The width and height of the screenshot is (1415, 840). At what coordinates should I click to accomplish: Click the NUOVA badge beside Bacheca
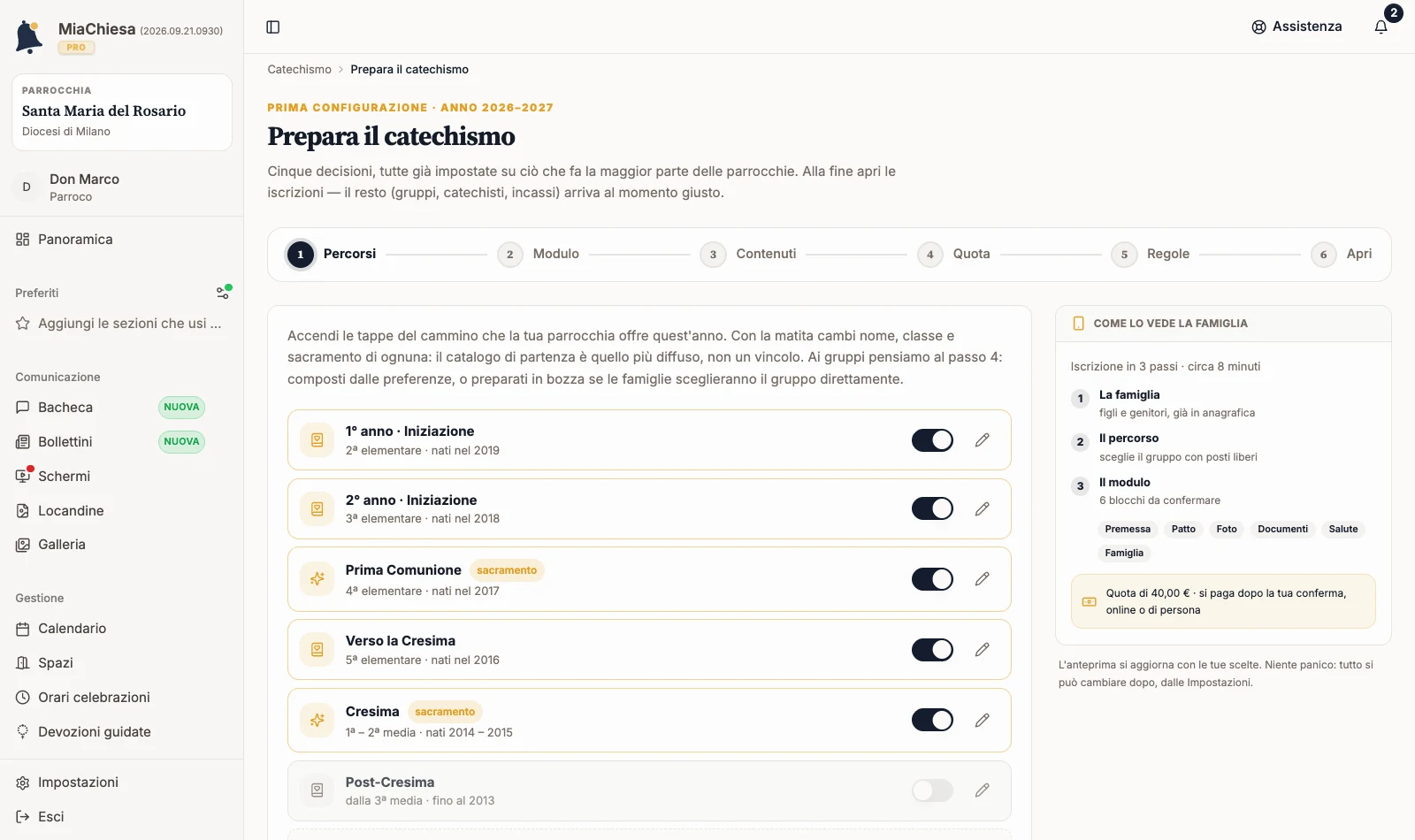[181, 408]
